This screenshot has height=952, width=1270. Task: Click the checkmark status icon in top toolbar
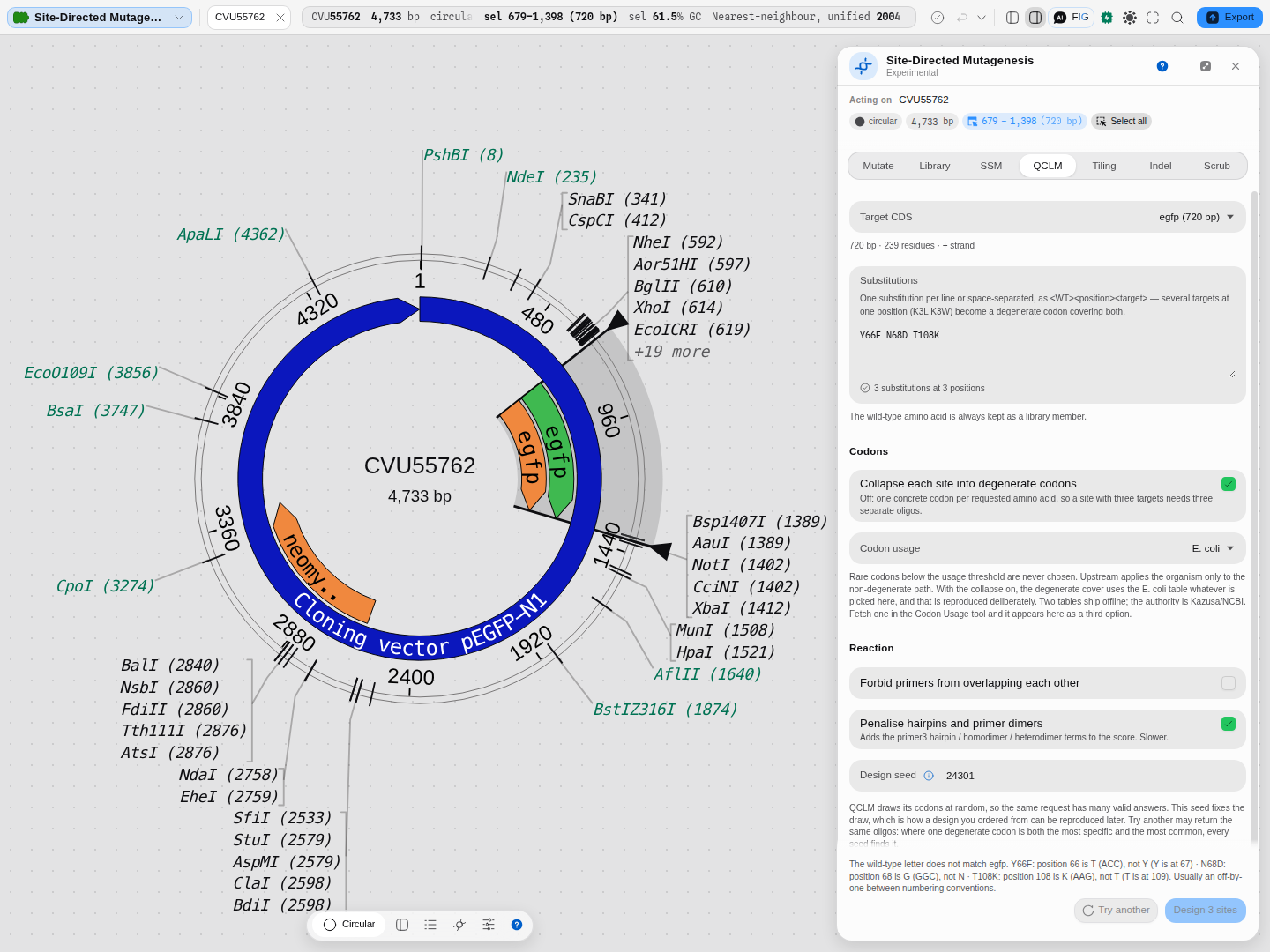tap(938, 18)
